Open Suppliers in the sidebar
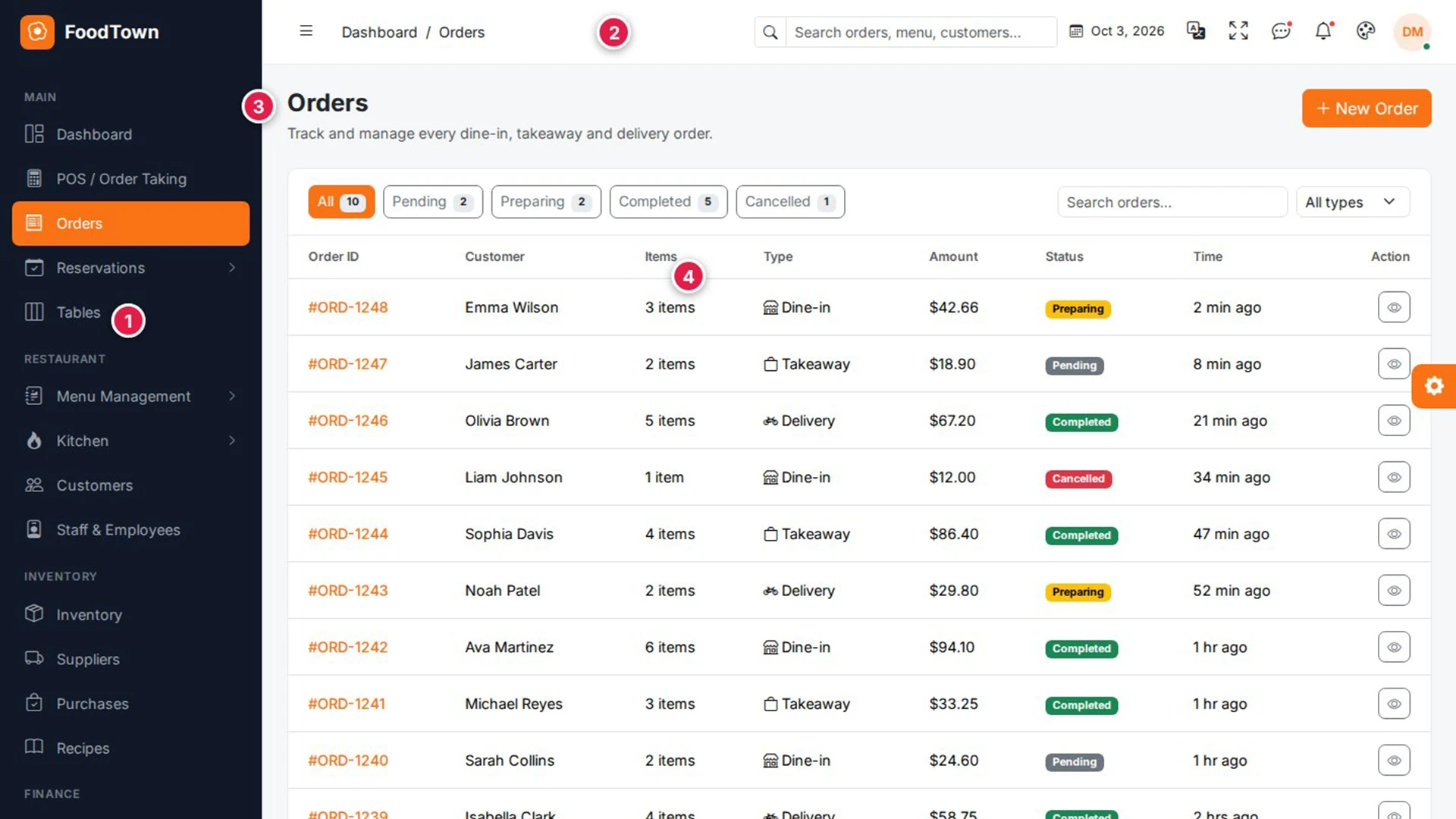Viewport: 1456px width, 819px height. [130, 659]
